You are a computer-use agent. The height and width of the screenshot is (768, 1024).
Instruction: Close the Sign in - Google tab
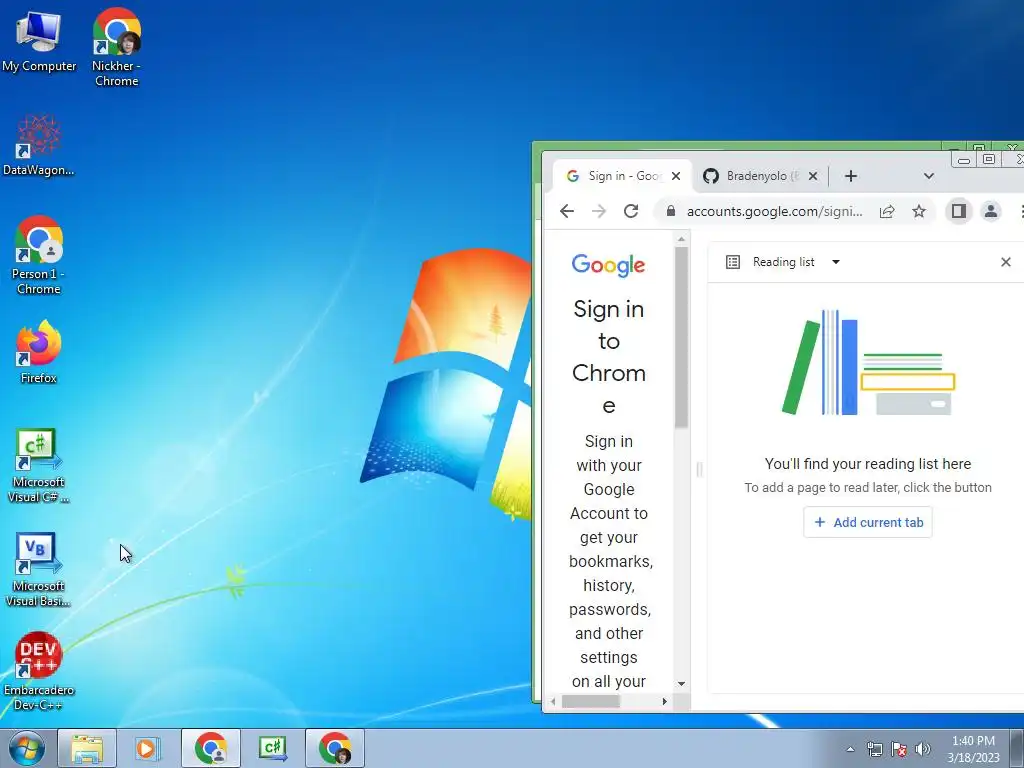click(x=676, y=176)
